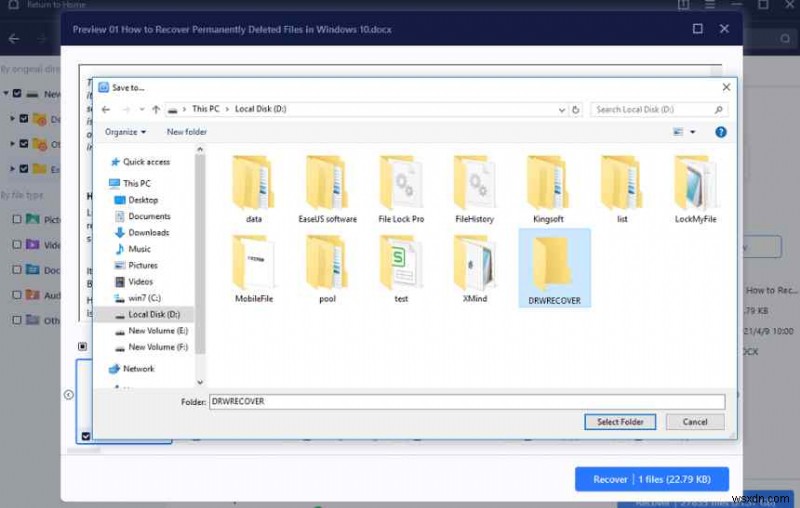Open the view options dropdown arrow
This screenshot has width=800, height=508.
[x=692, y=132]
